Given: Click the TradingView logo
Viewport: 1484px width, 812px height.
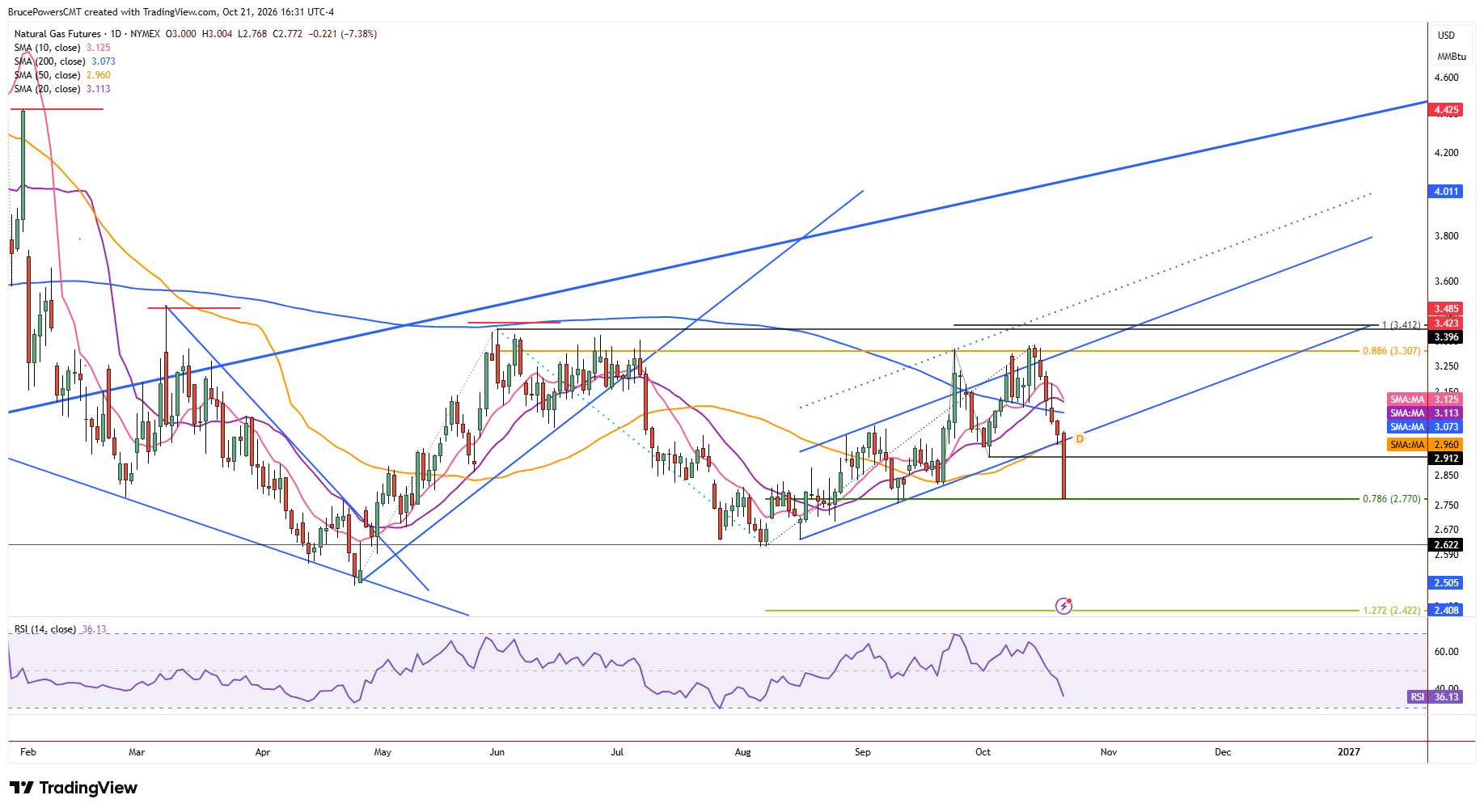Looking at the screenshot, I should 74,788.
